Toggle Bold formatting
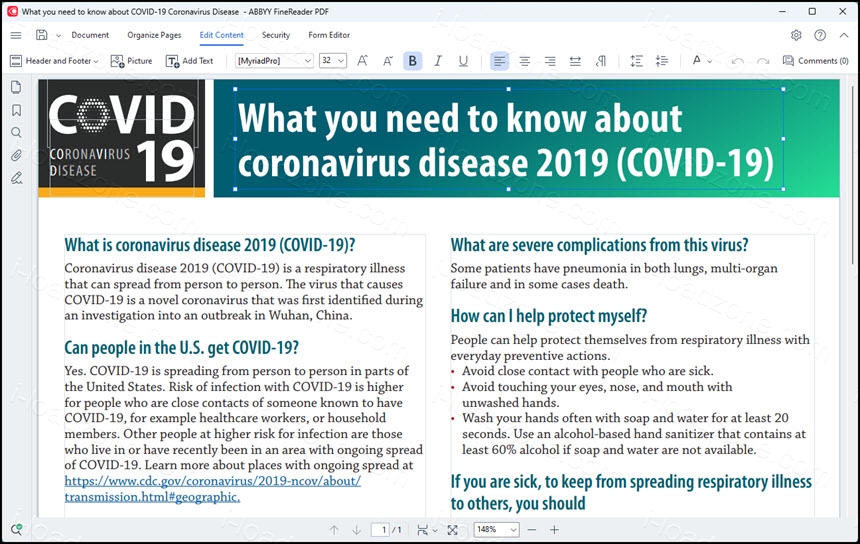 click(x=412, y=61)
